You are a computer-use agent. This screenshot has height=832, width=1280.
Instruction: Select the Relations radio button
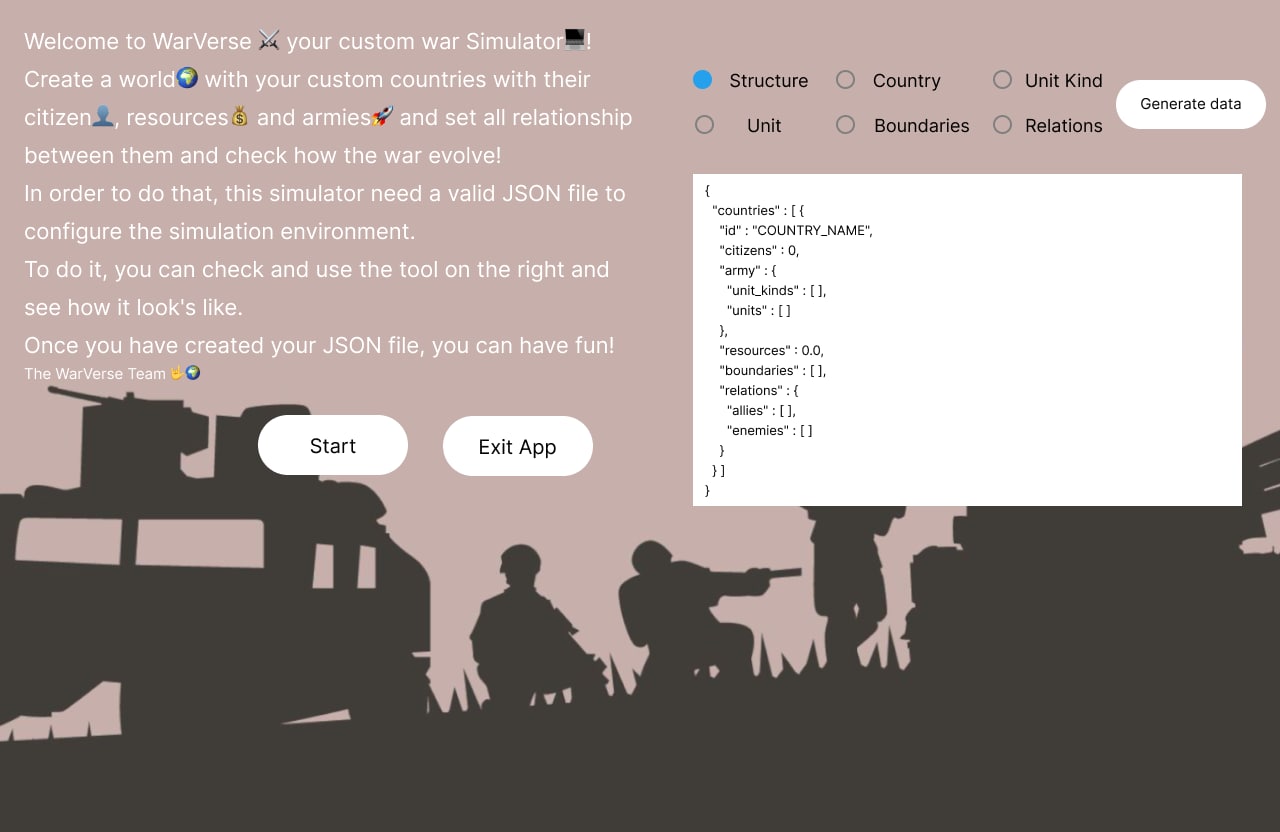point(1002,125)
